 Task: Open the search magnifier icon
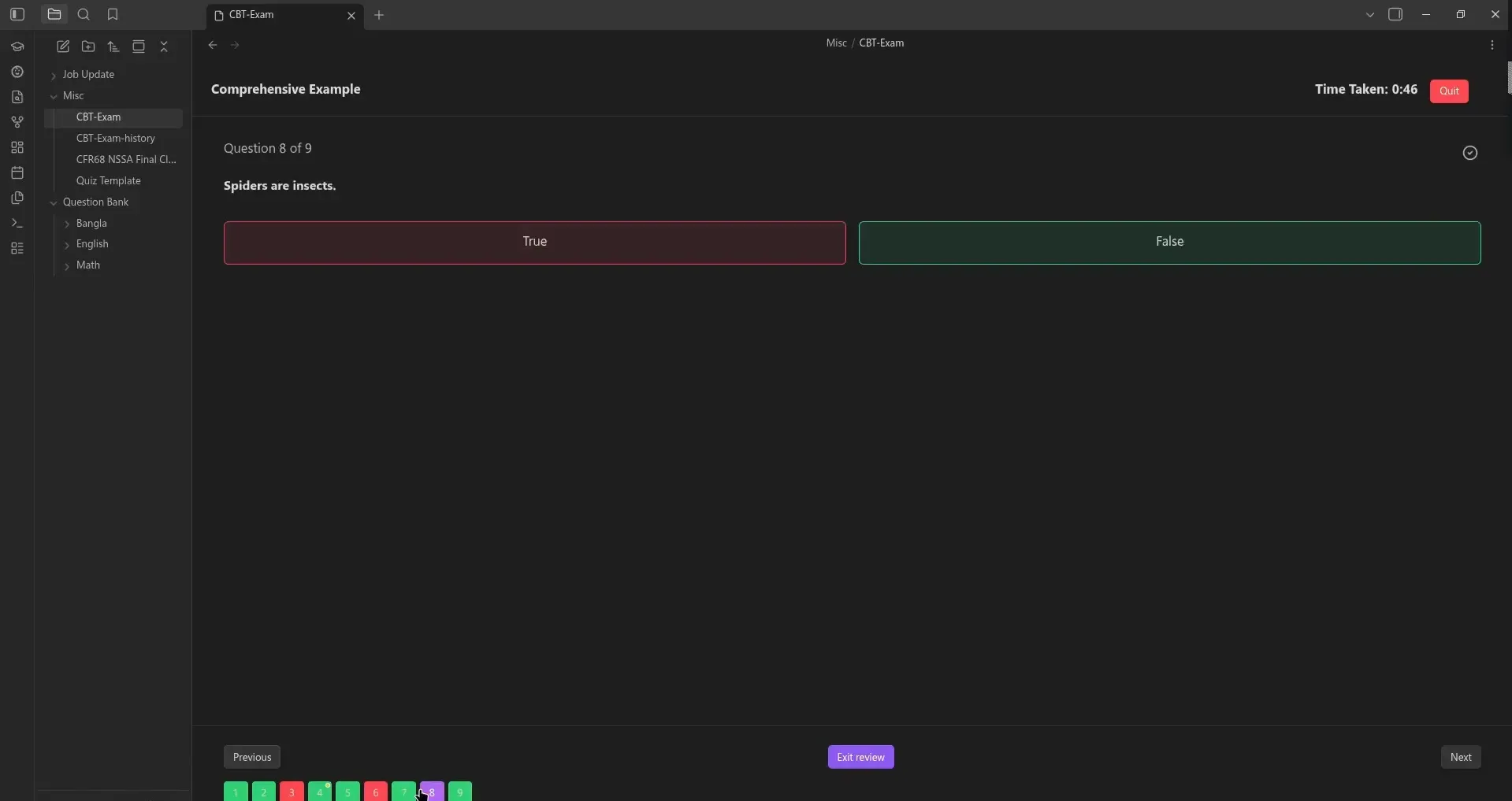coord(84,14)
